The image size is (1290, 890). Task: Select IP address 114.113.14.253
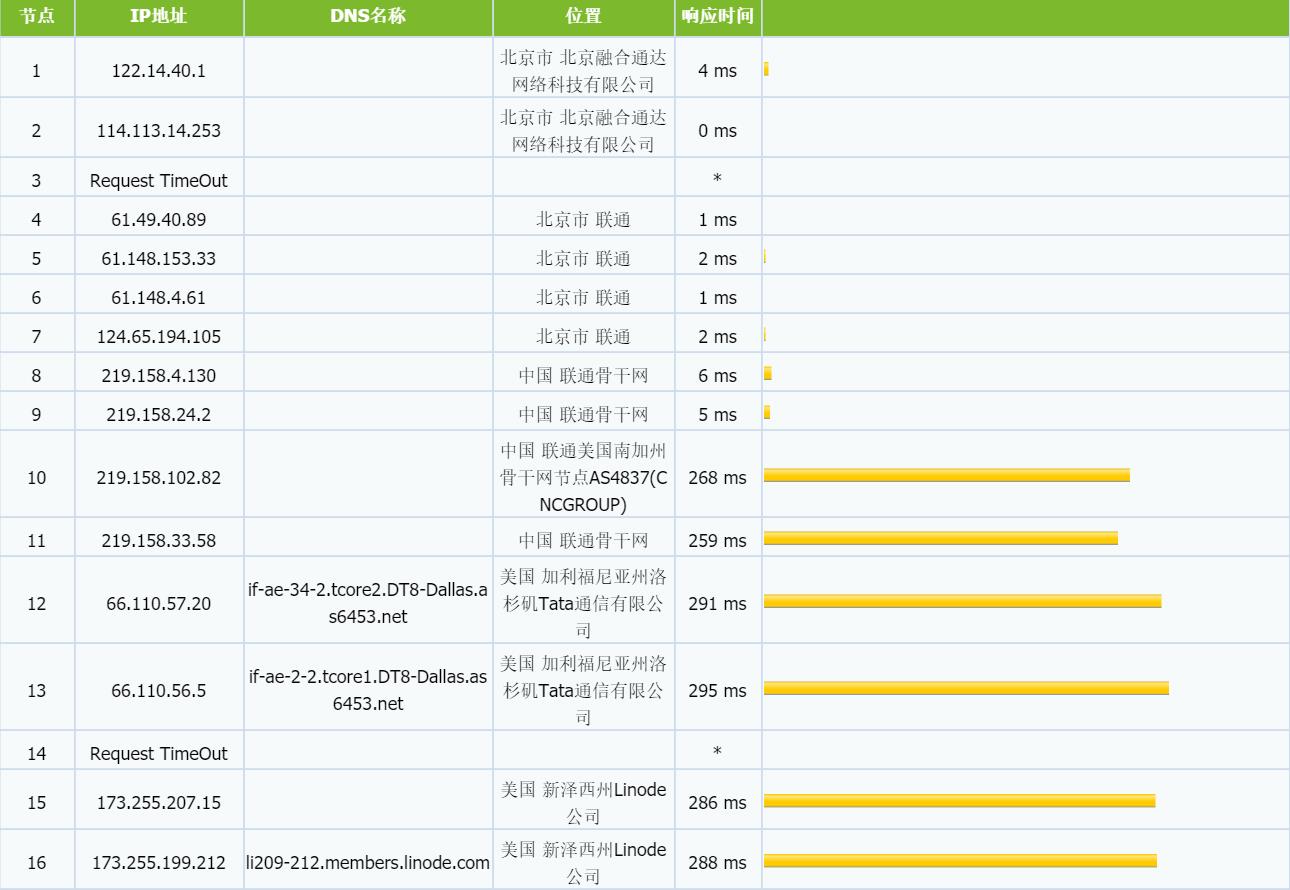[159, 130]
